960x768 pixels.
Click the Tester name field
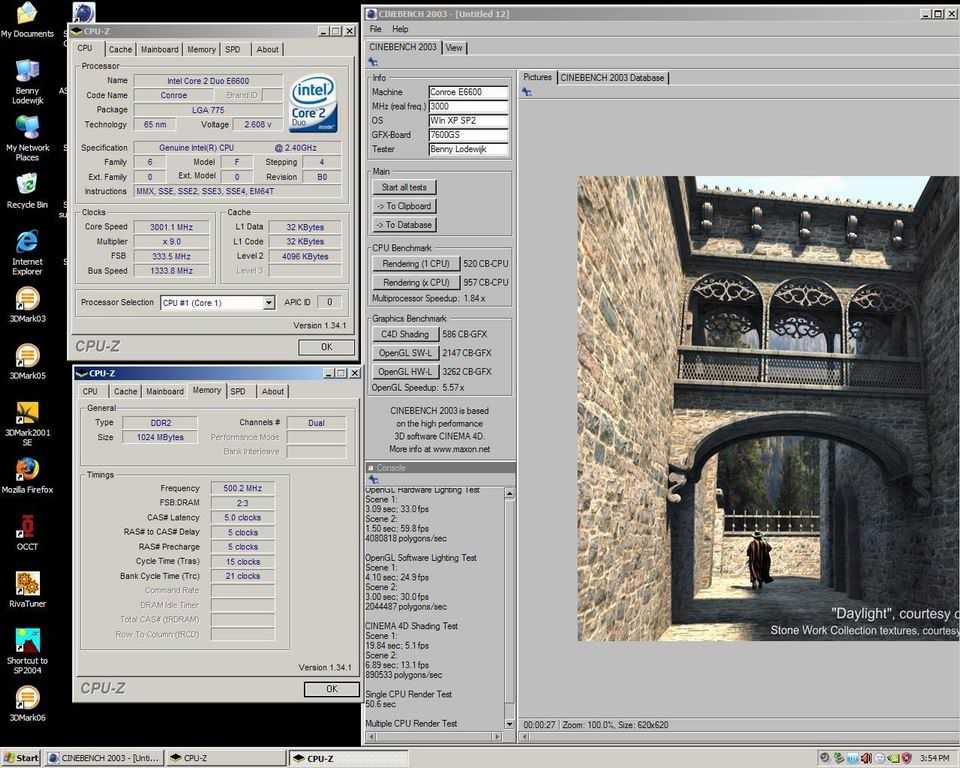(468, 149)
